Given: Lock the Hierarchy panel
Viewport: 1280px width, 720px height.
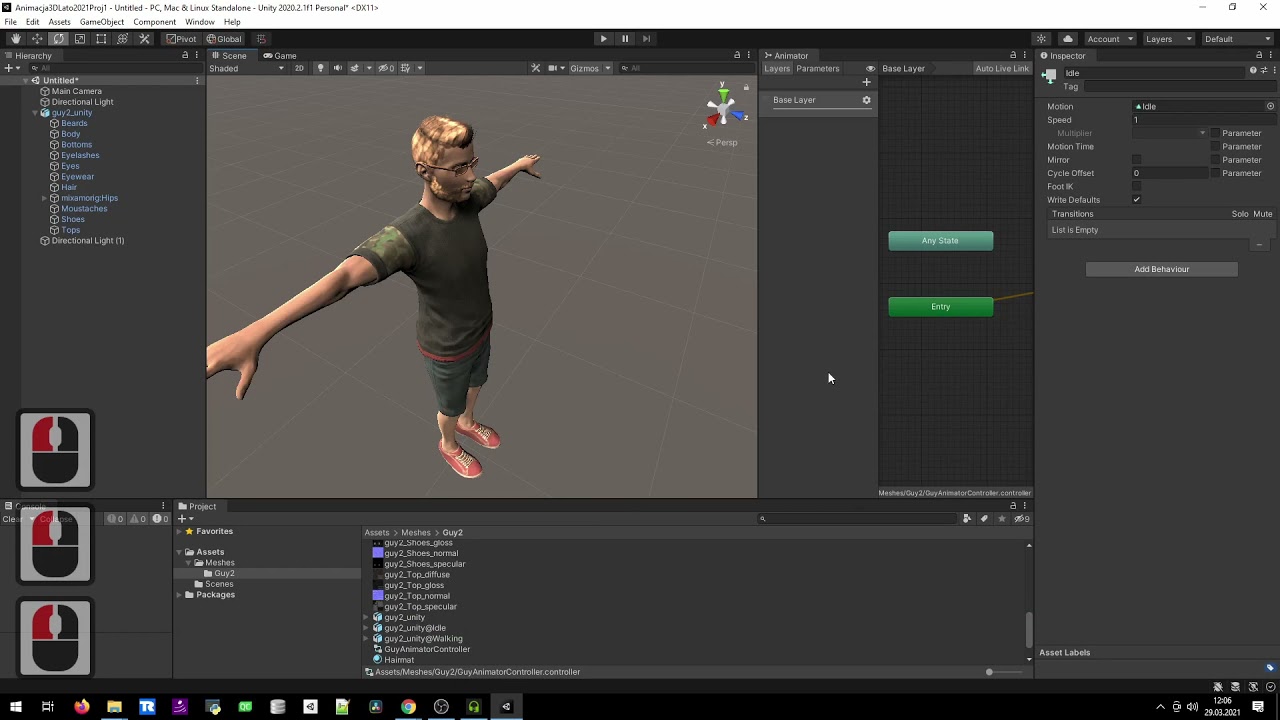Looking at the screenshot, I should [185, 55].
